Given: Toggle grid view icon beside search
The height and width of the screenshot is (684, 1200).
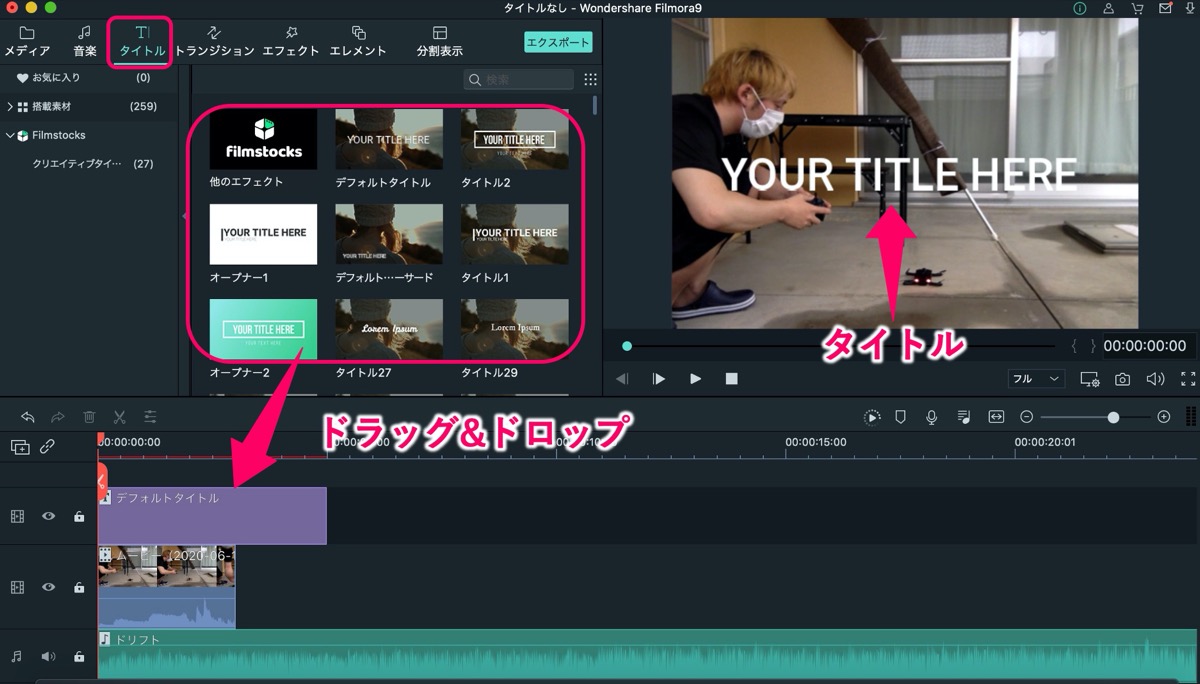Looking at the screenshot, I should click(590, 79).
